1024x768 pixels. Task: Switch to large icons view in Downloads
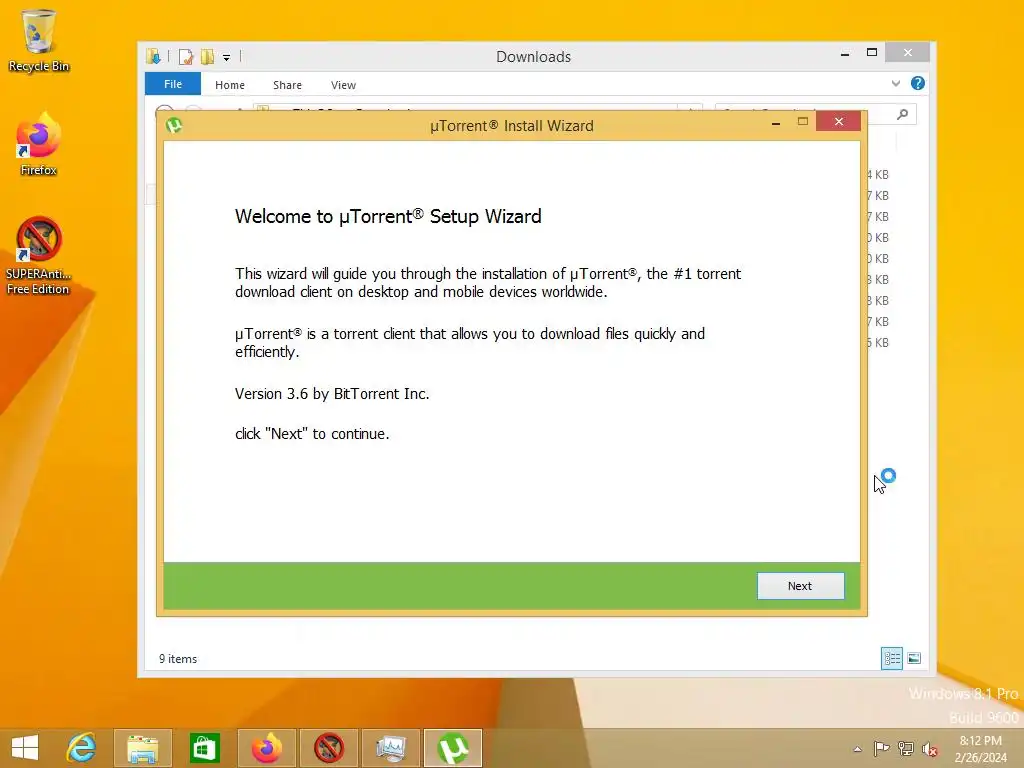[914, 658]
